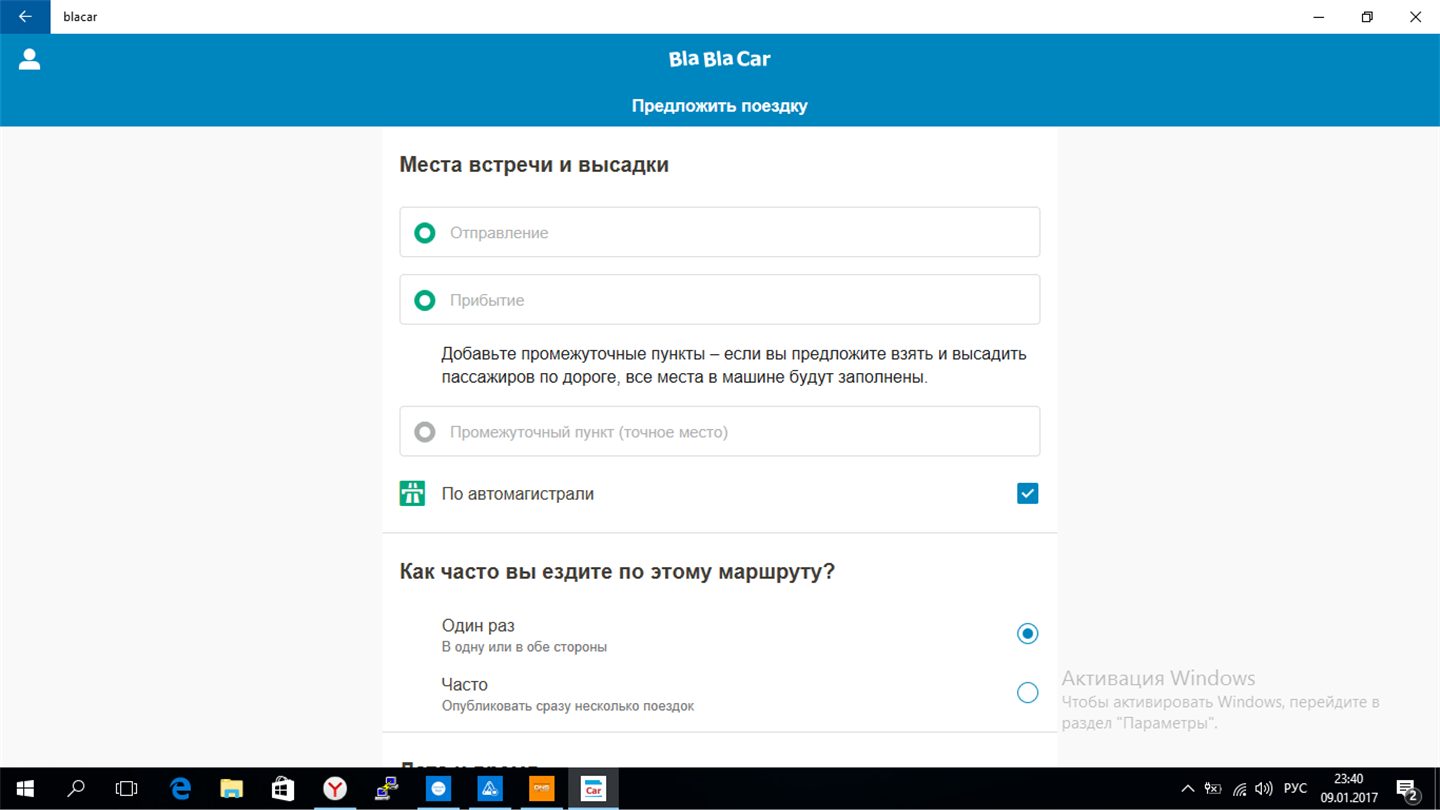Select the Один раз radio button
The image size is (1440, 810).
1027,633
